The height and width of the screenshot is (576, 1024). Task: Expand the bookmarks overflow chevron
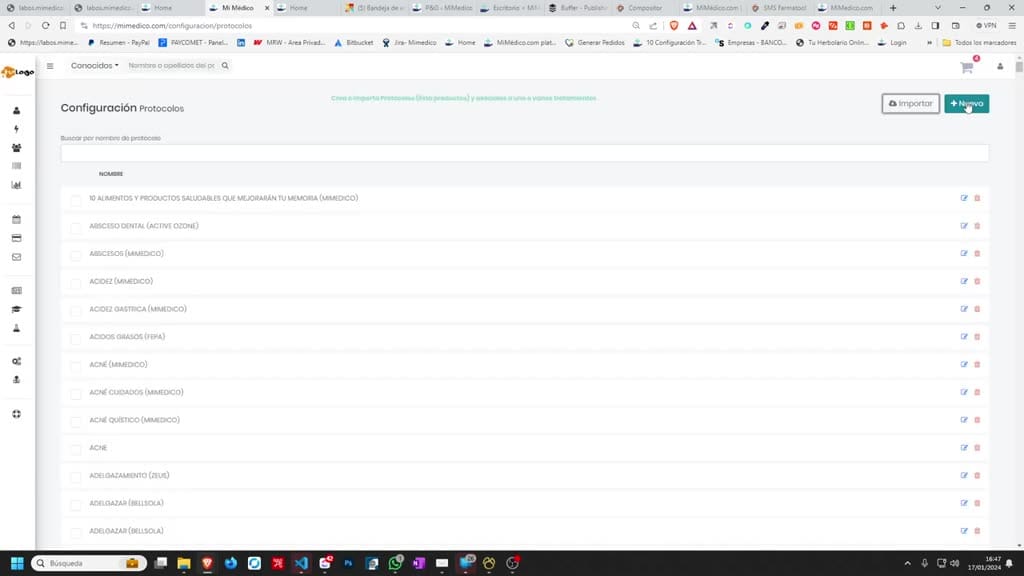pyautogui.click(x=929, y=42)
